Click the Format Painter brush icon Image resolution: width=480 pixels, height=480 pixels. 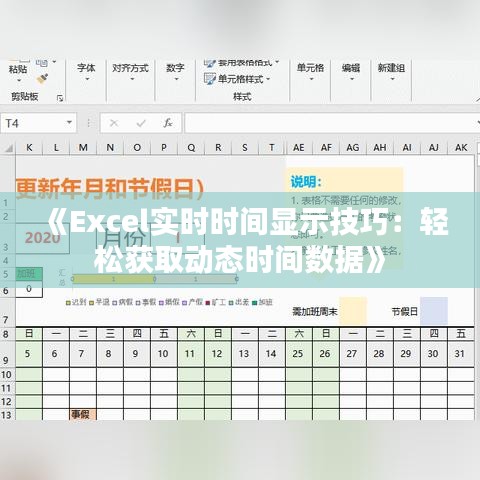(x=42, y=79)
